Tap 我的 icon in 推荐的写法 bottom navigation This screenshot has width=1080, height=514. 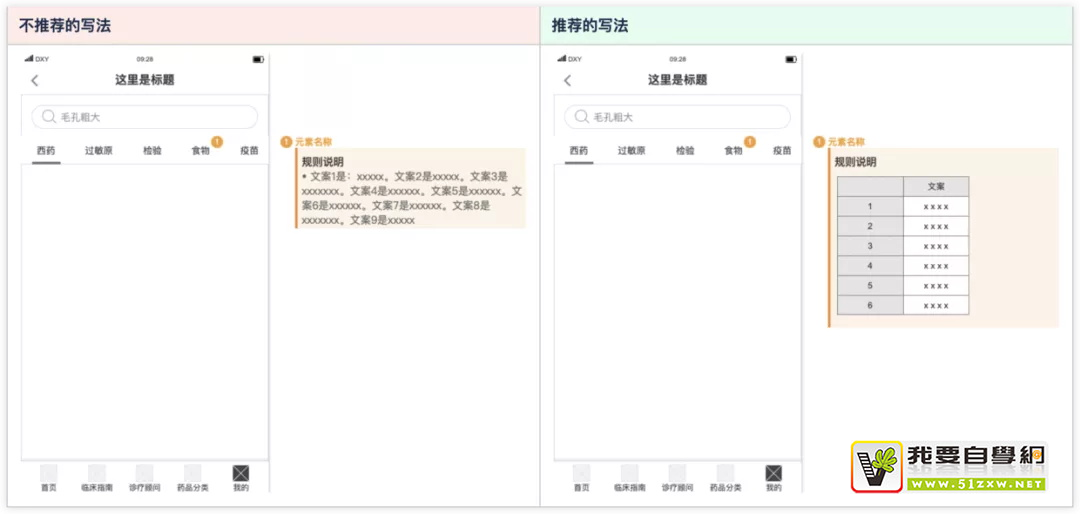tap(773, 474)
